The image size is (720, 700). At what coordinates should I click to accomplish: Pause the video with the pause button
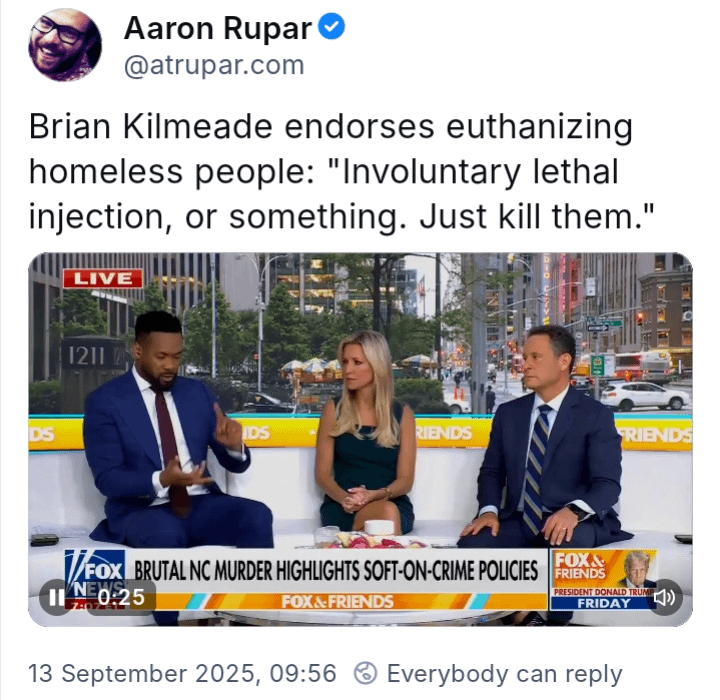56,597
